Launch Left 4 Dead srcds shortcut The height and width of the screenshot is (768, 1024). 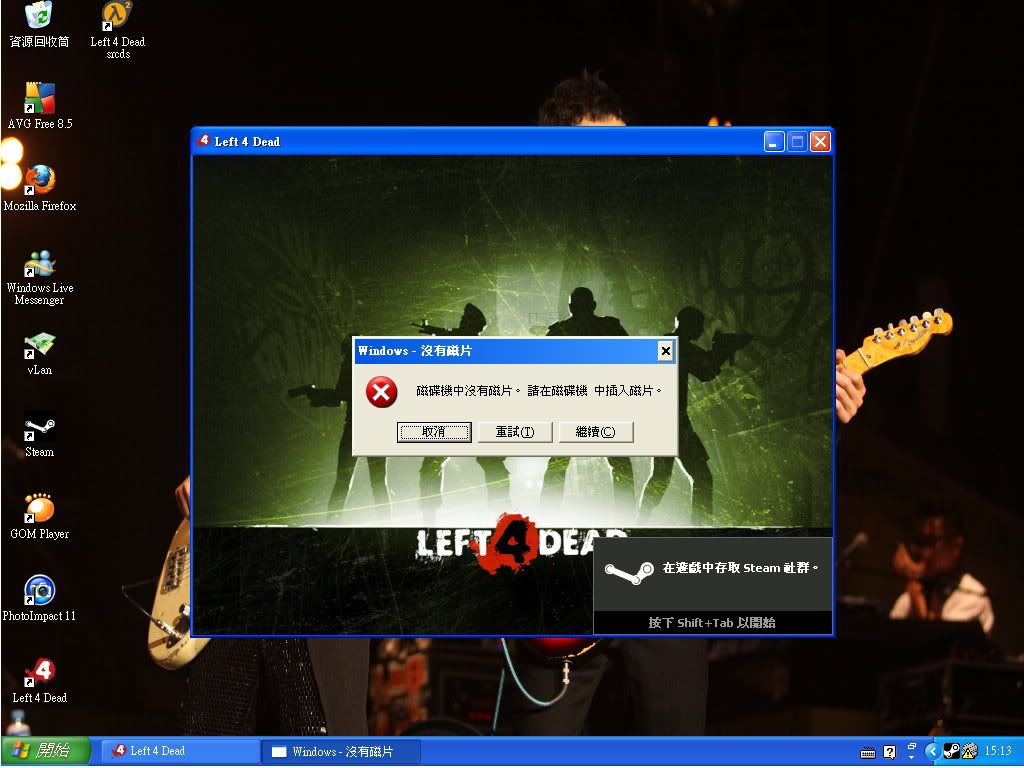point(117,17)
